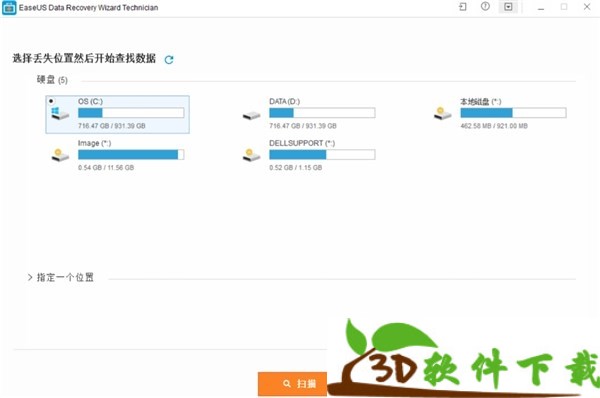Click the EaseUS app logo icon

coord(9,8)
